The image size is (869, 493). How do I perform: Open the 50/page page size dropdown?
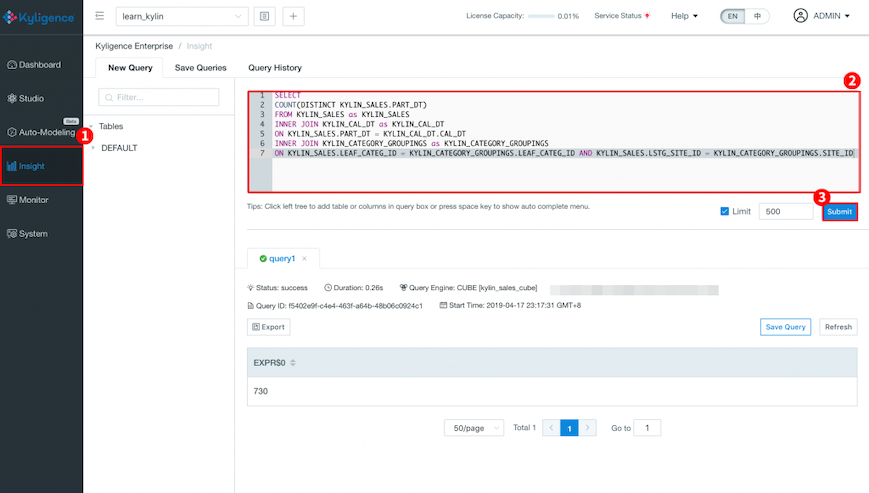(x=473, y=428)
